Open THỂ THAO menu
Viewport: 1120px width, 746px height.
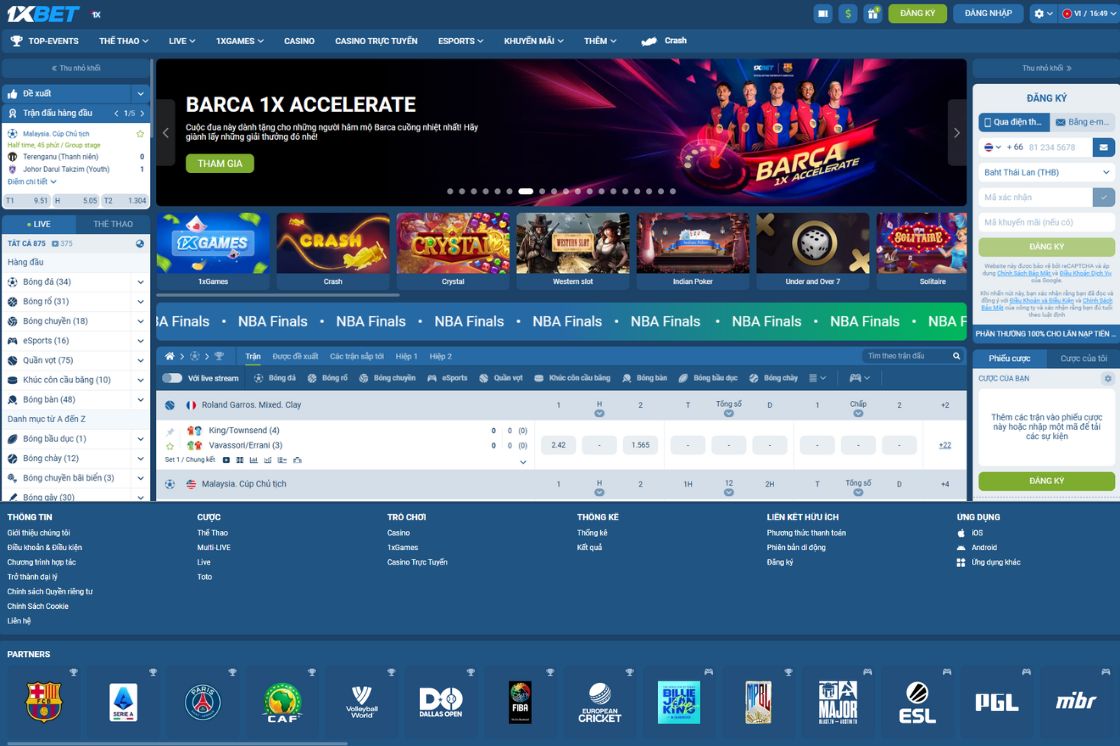[x=124, y=41]
